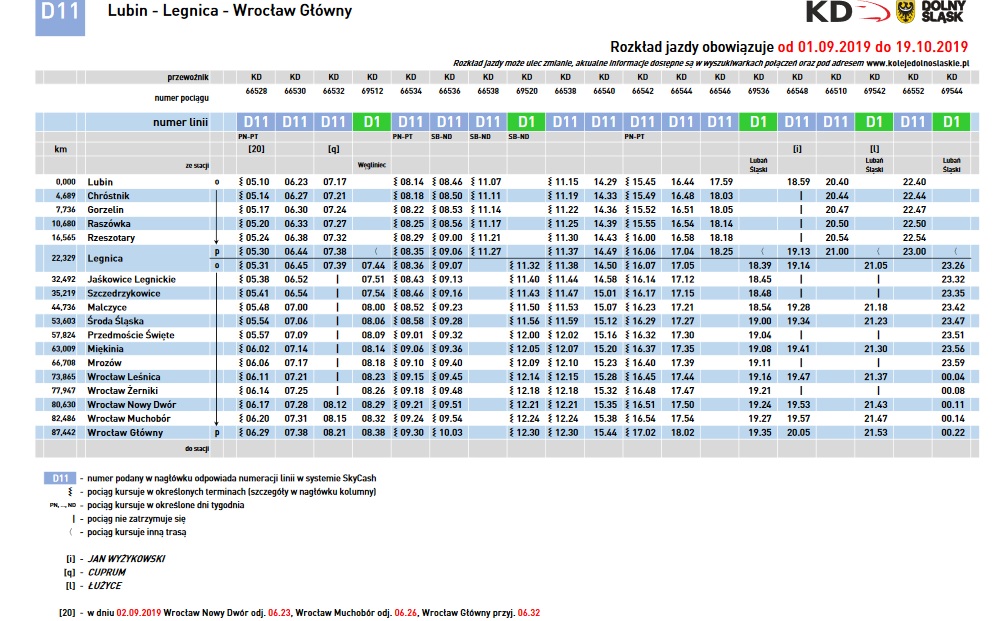1007x621 pixels.
Task: Click the green D1 badge above train 69520
Action: (526, 122)
